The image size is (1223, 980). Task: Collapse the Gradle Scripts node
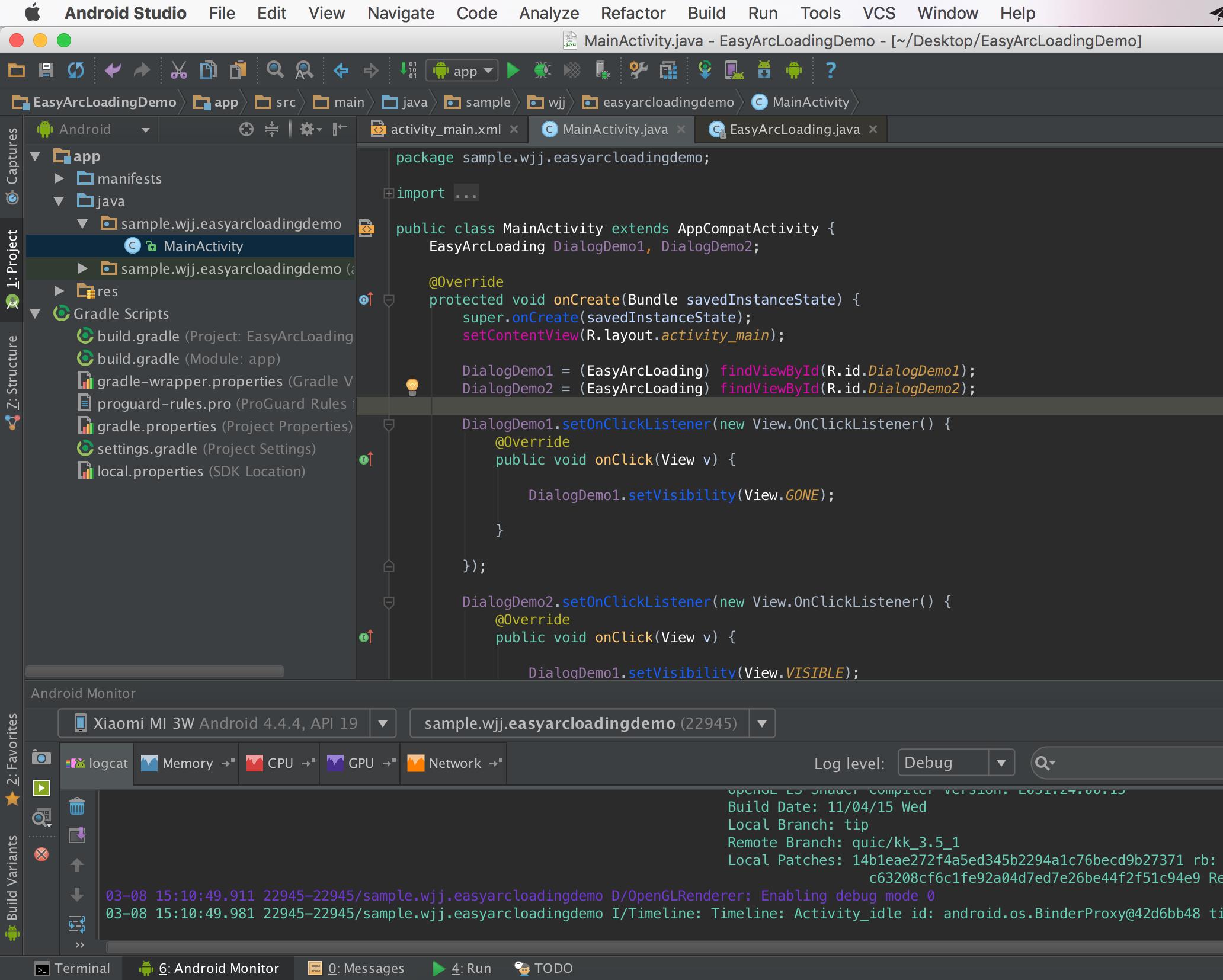36,313
